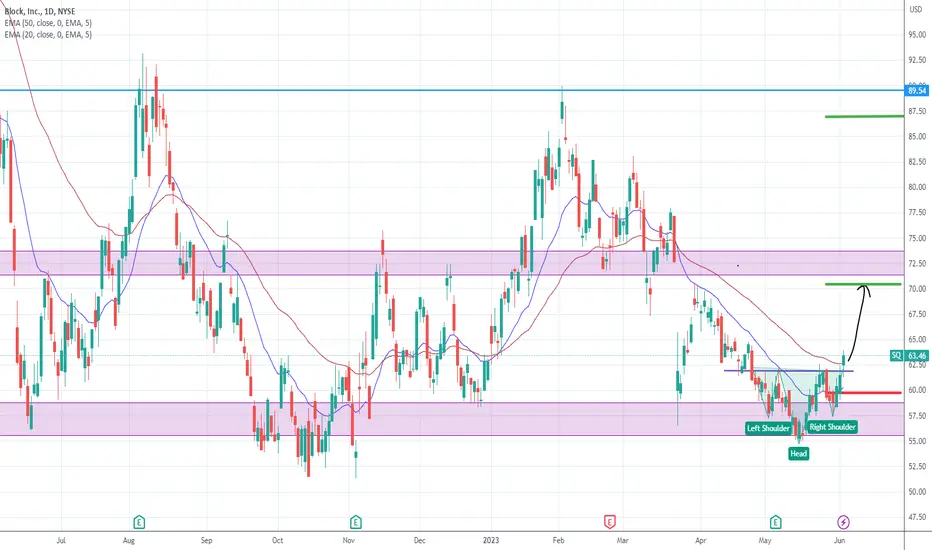Click the 75.00 price axis label
The image size is (932, 550).
917,238
